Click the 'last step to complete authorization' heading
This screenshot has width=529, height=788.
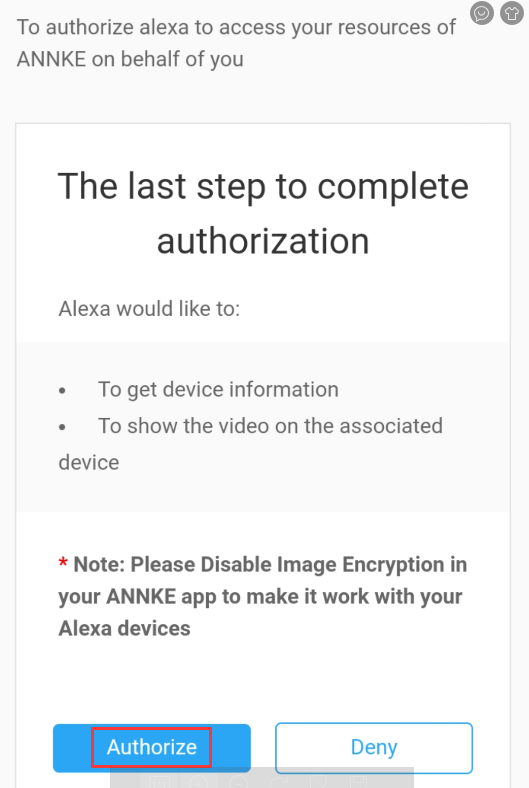point(263,214)
